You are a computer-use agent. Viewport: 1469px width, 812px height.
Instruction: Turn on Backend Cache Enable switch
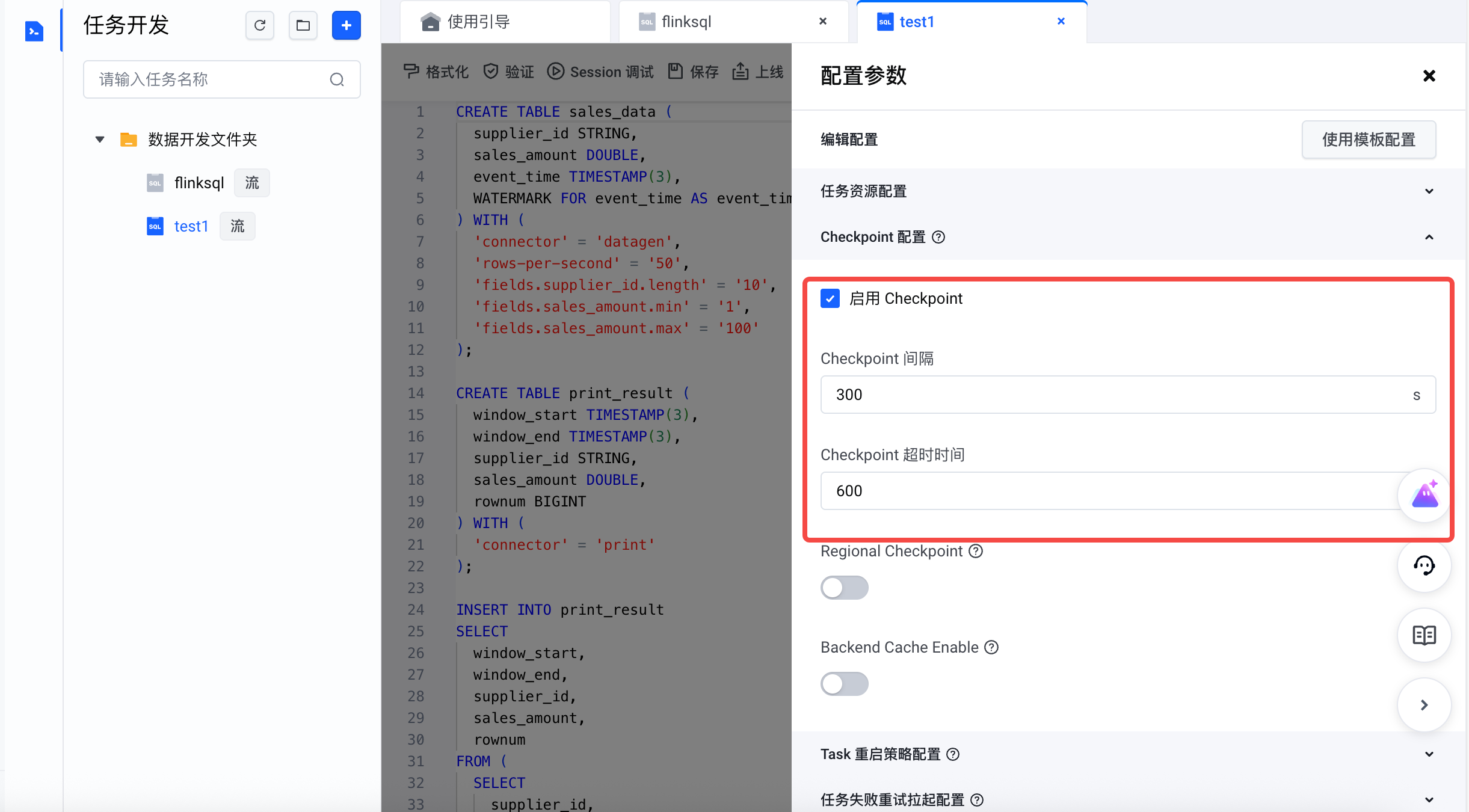pos(844,684)
